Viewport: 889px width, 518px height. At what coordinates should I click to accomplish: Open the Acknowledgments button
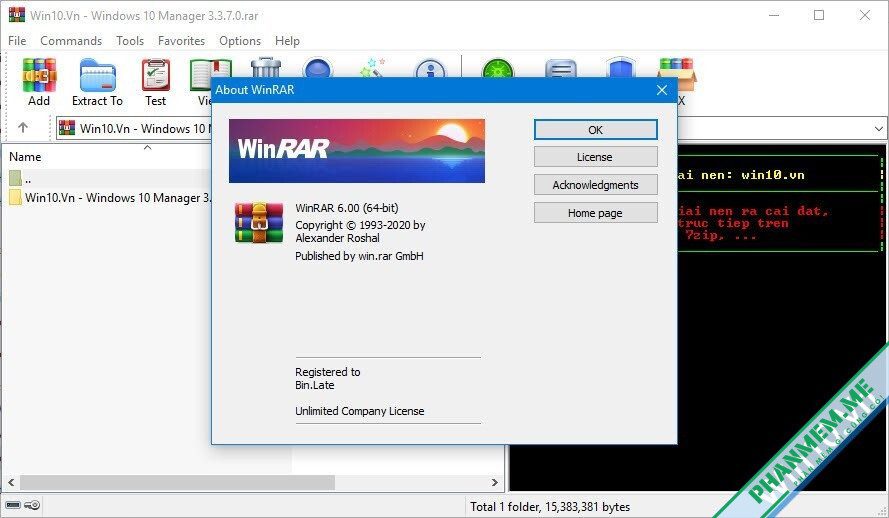595,185
